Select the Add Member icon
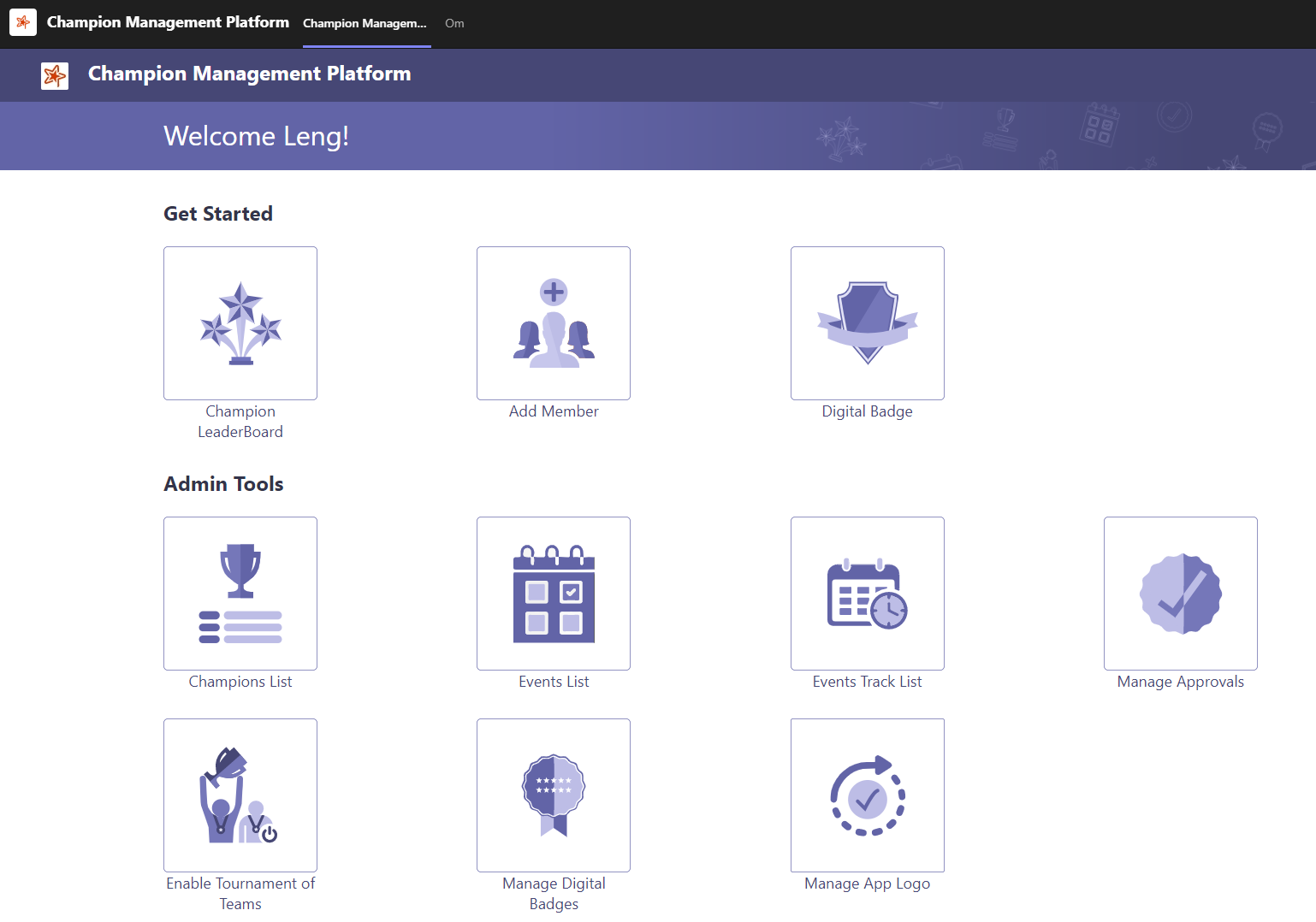Screen dimensions: 1316x922 coord(553,322)
